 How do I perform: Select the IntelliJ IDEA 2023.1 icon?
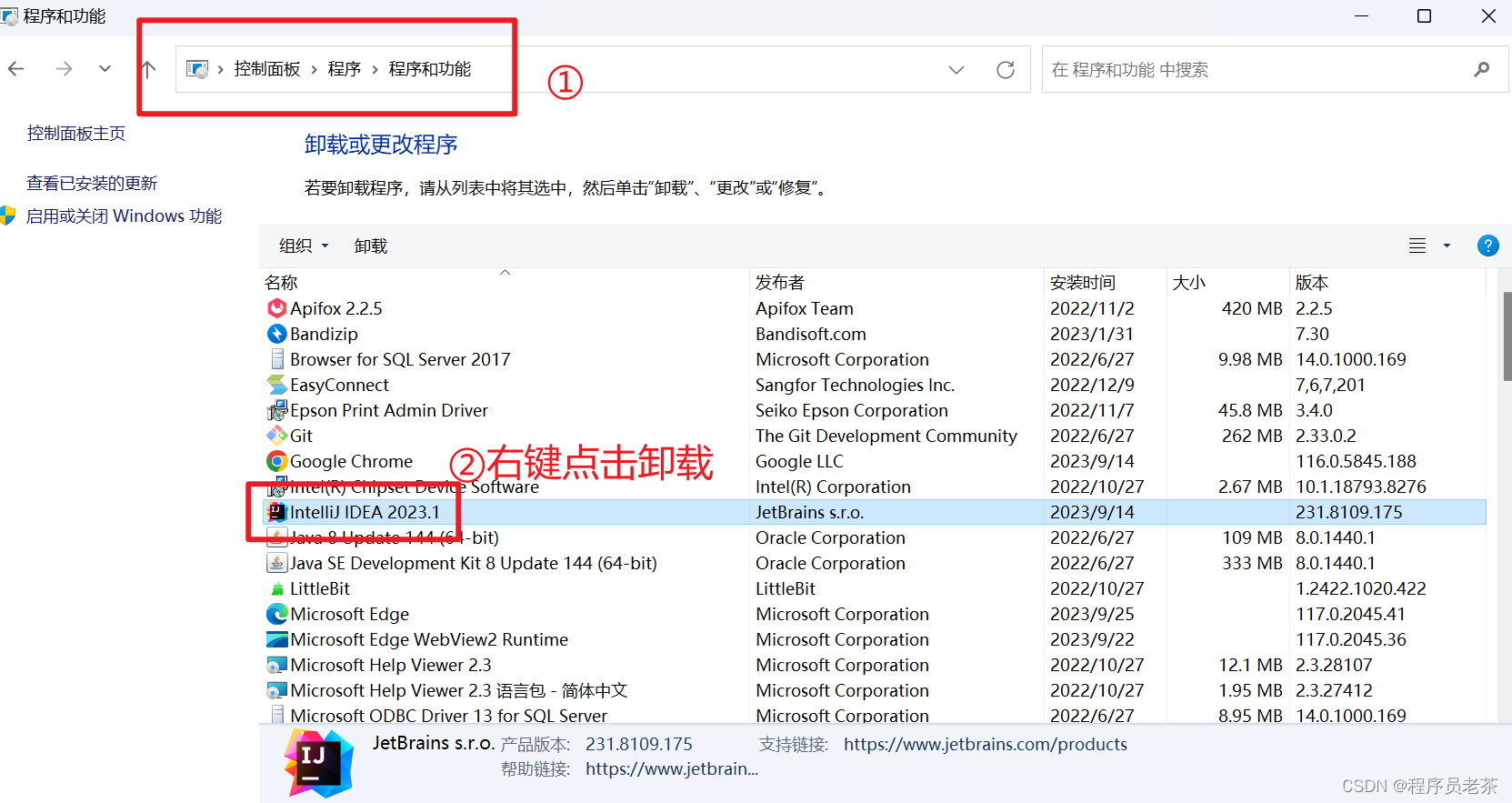click(277, 512)
